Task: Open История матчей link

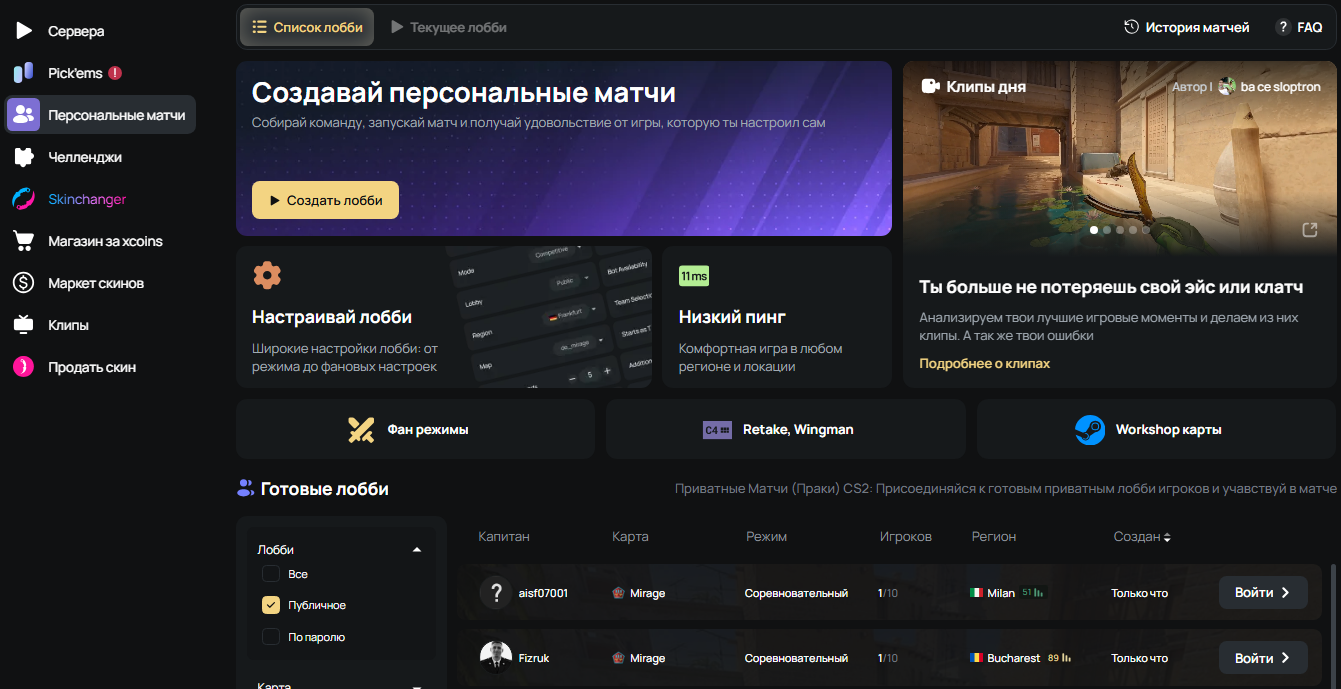Action: pos(1186,27)
